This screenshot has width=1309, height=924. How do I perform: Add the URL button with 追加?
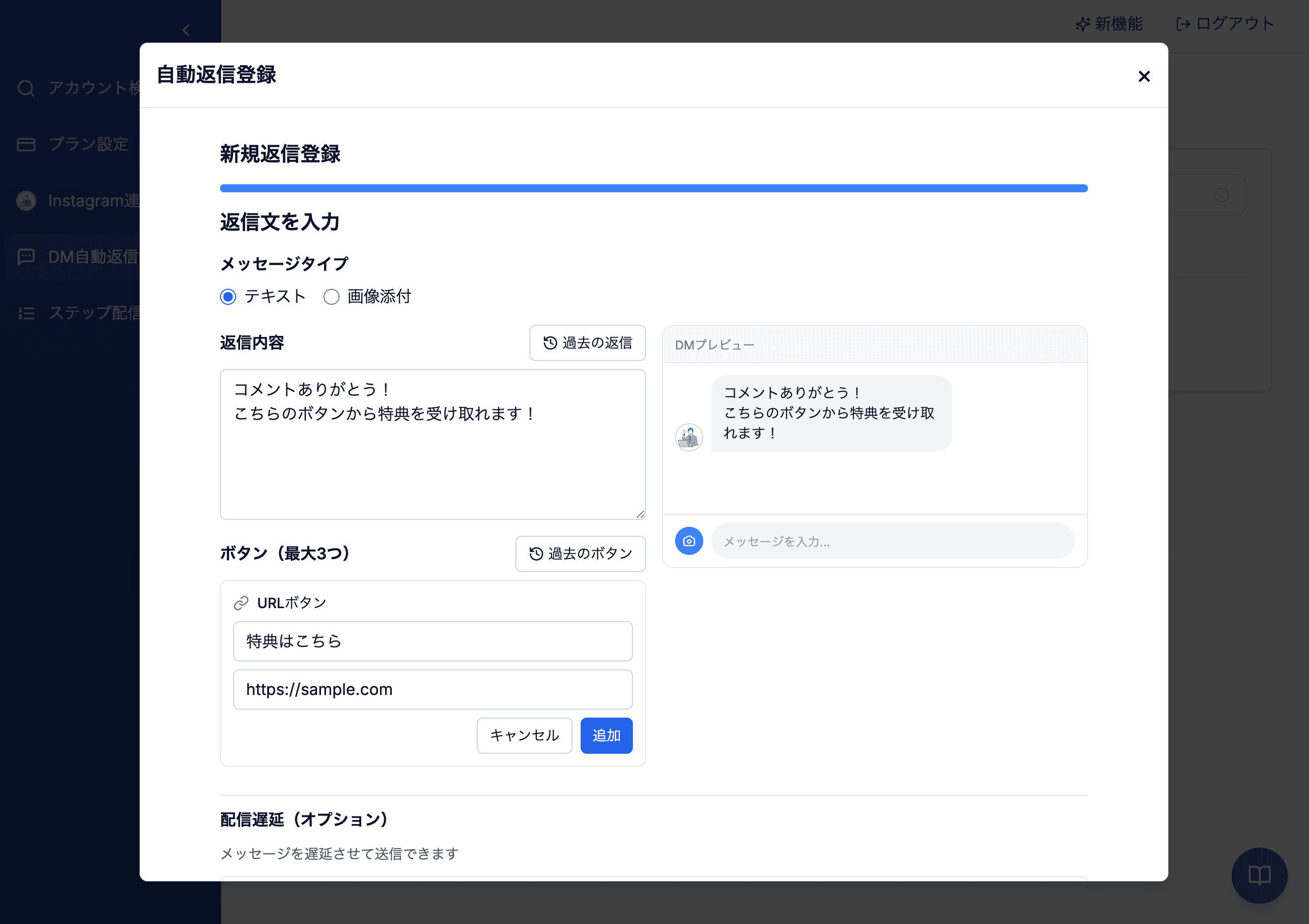click(607, 735)
